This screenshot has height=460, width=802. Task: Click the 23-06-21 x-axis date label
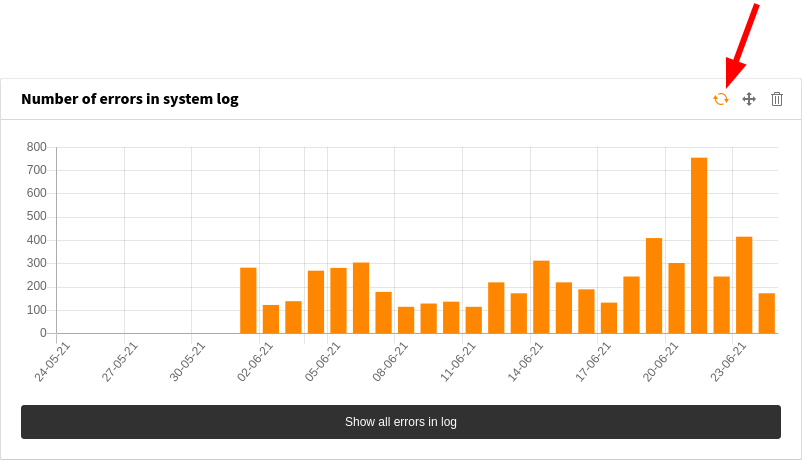pyautogui.click(x=729, y=361)
